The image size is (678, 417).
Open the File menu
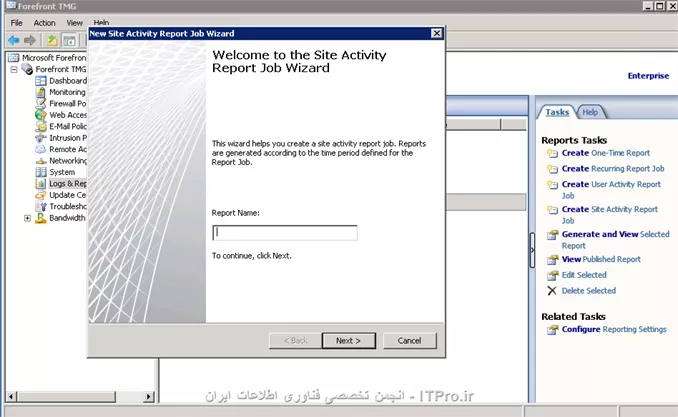[16, 23]
